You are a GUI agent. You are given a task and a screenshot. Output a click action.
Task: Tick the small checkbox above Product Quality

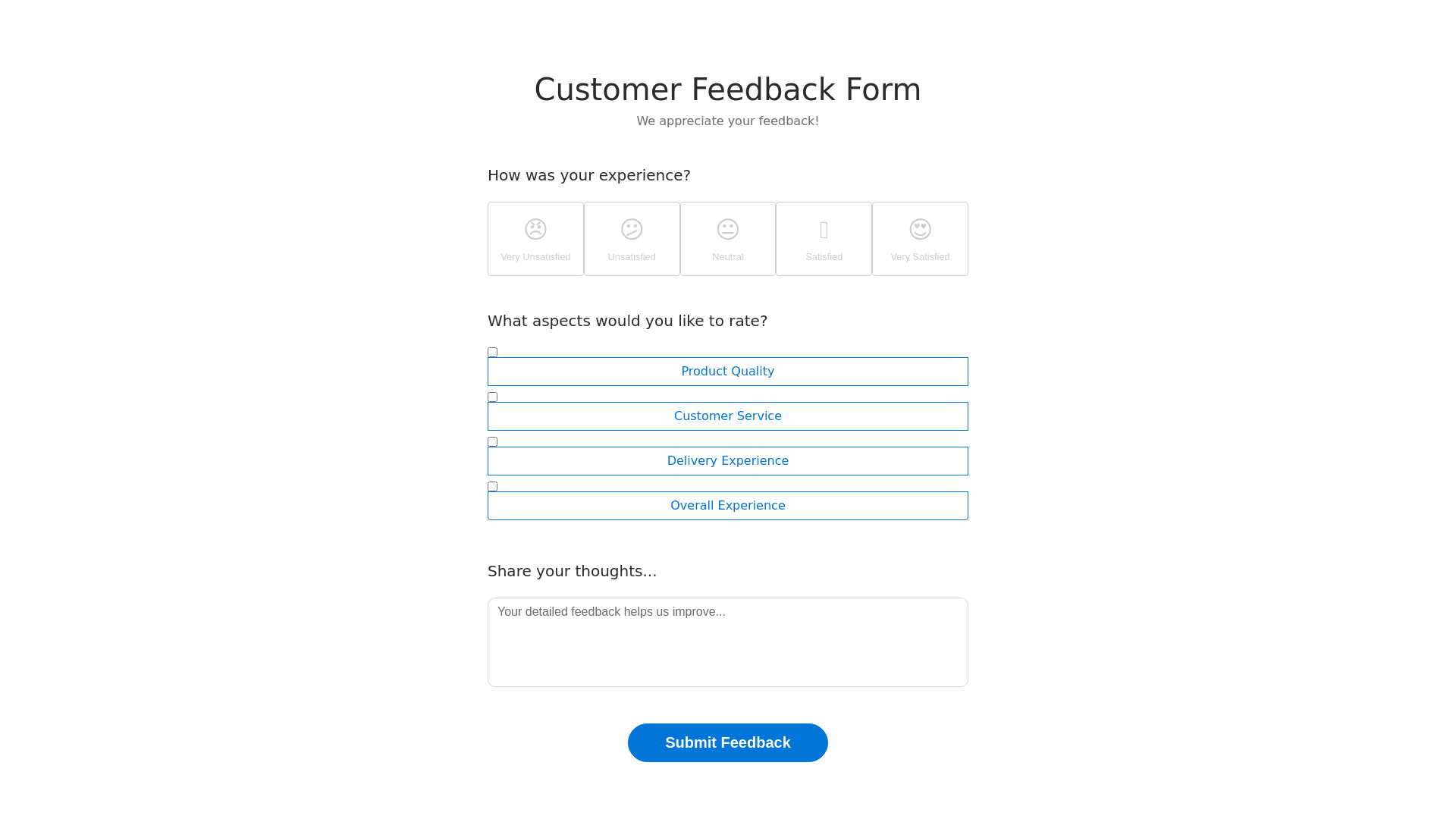point(493,352)
